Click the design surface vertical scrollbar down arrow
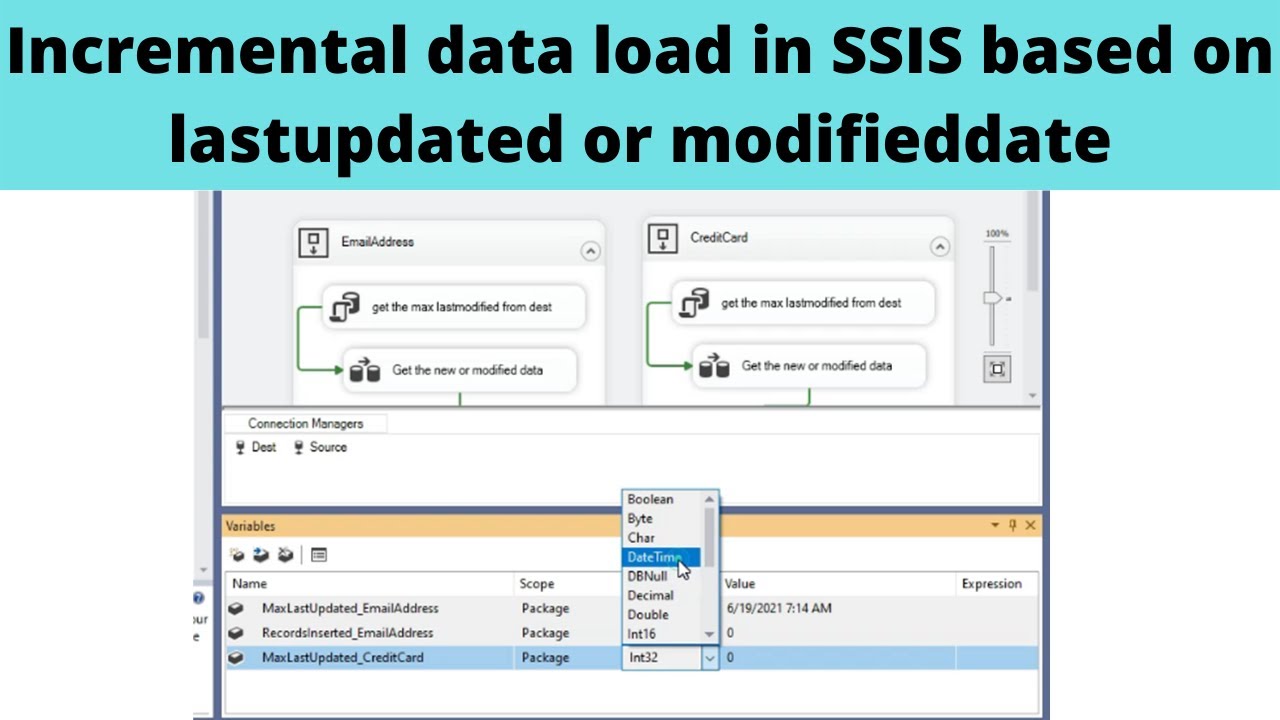This screenshot has height=720, width=1280. pos(1033,396)
